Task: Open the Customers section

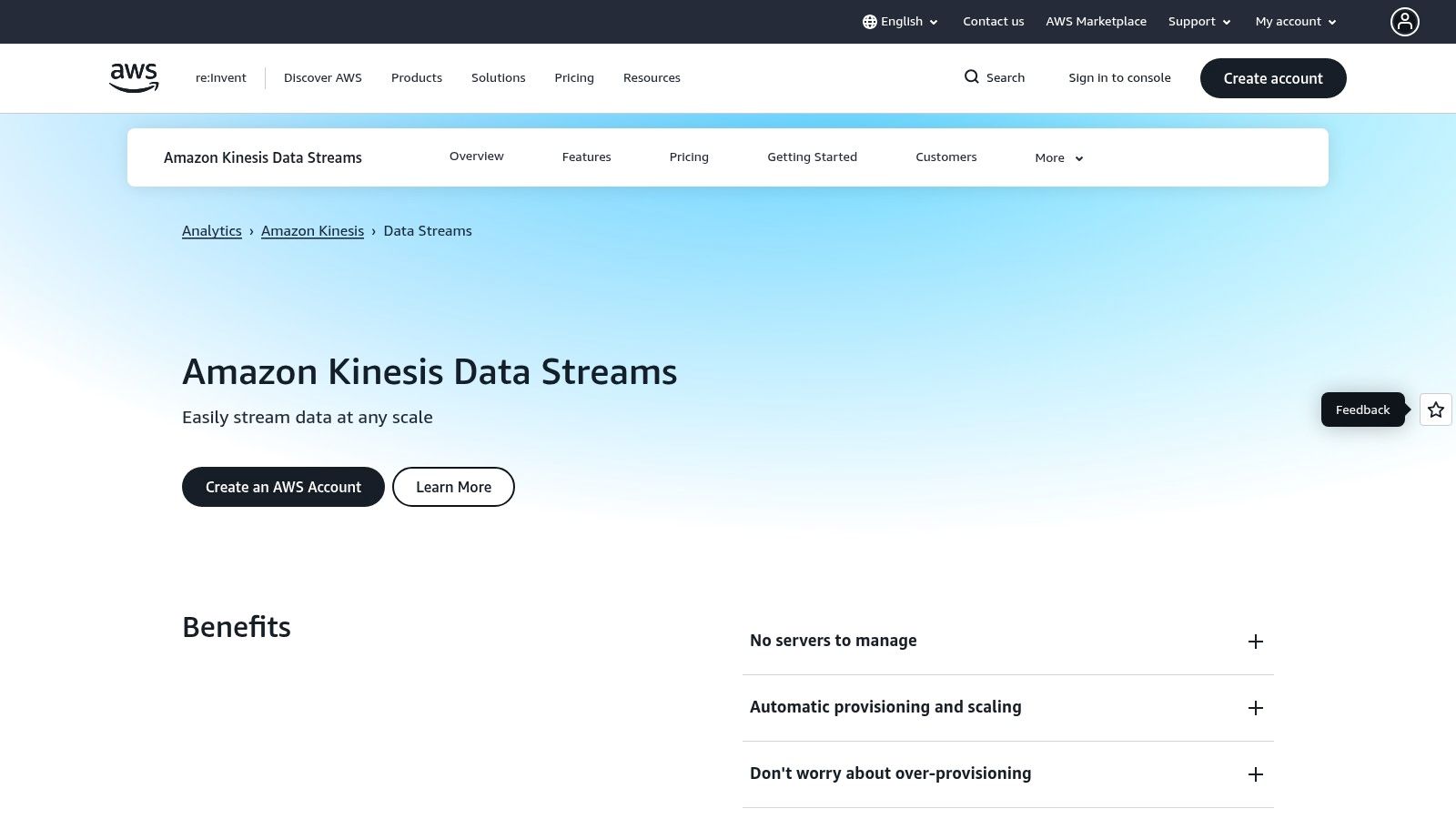Action: click(945, 157)
